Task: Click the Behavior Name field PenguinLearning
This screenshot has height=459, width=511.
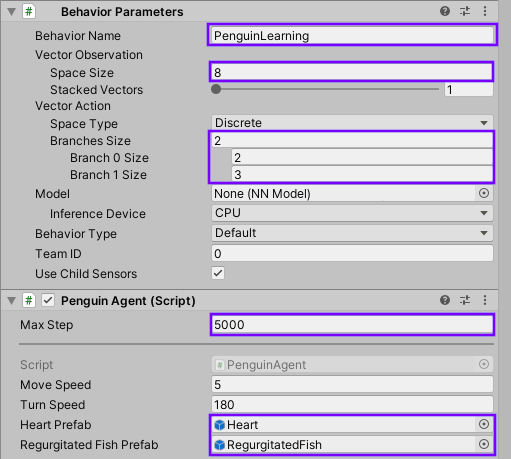Action: click(x=352, y=35)
